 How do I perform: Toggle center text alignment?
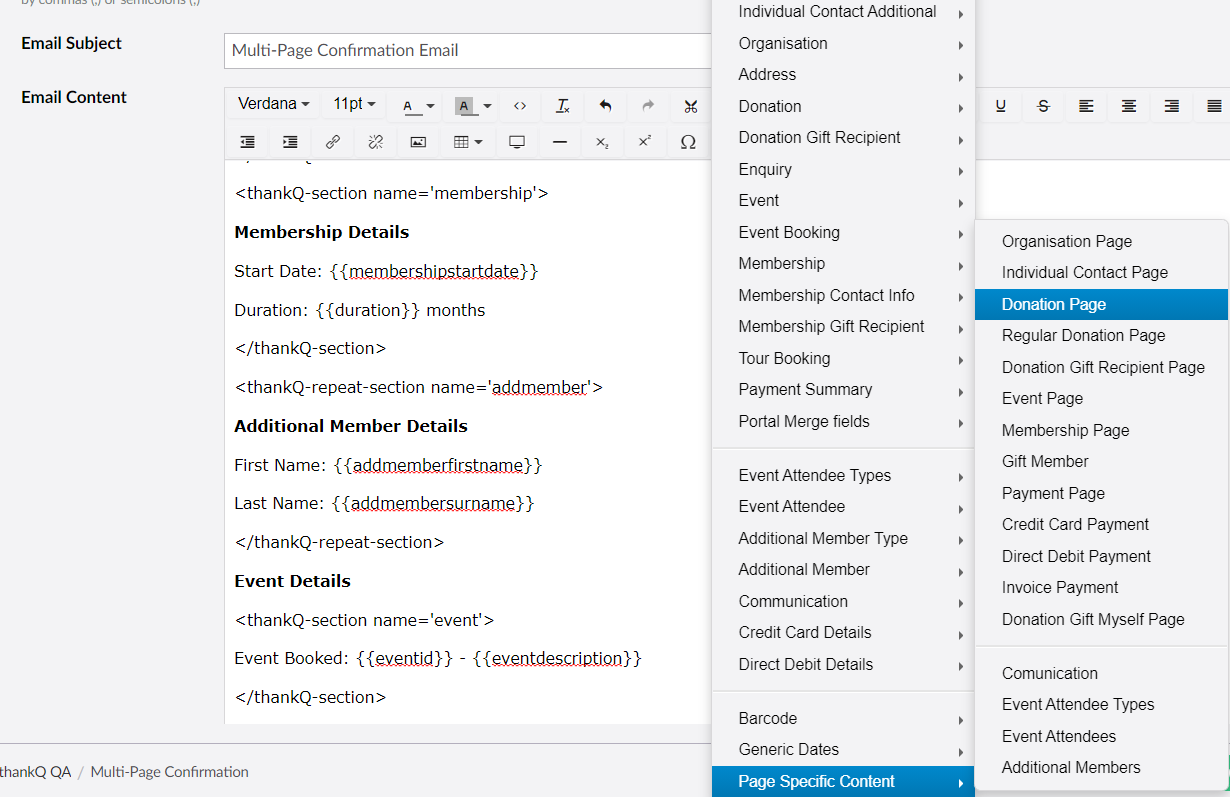tap(1128, 105)
